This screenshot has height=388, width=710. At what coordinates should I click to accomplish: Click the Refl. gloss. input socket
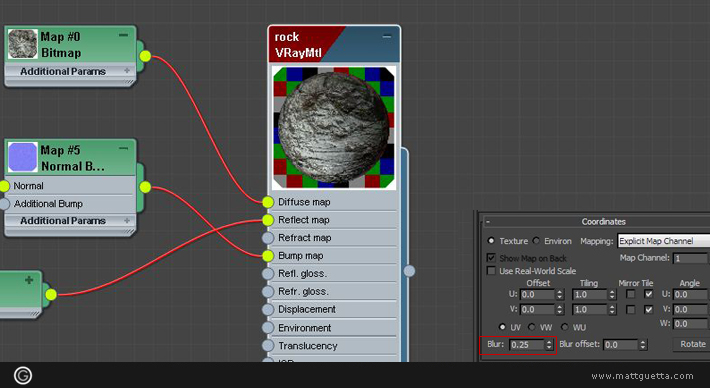[x=268, y=273]
